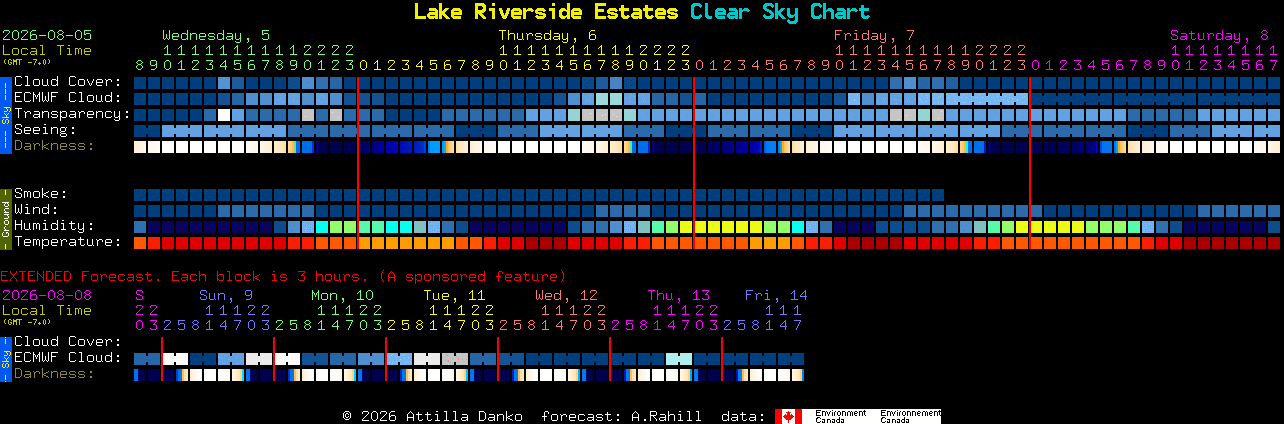Screen dimensions: 1284x424
Task: Select the Tue, 11 extended day heading
Action: (454, 295)
